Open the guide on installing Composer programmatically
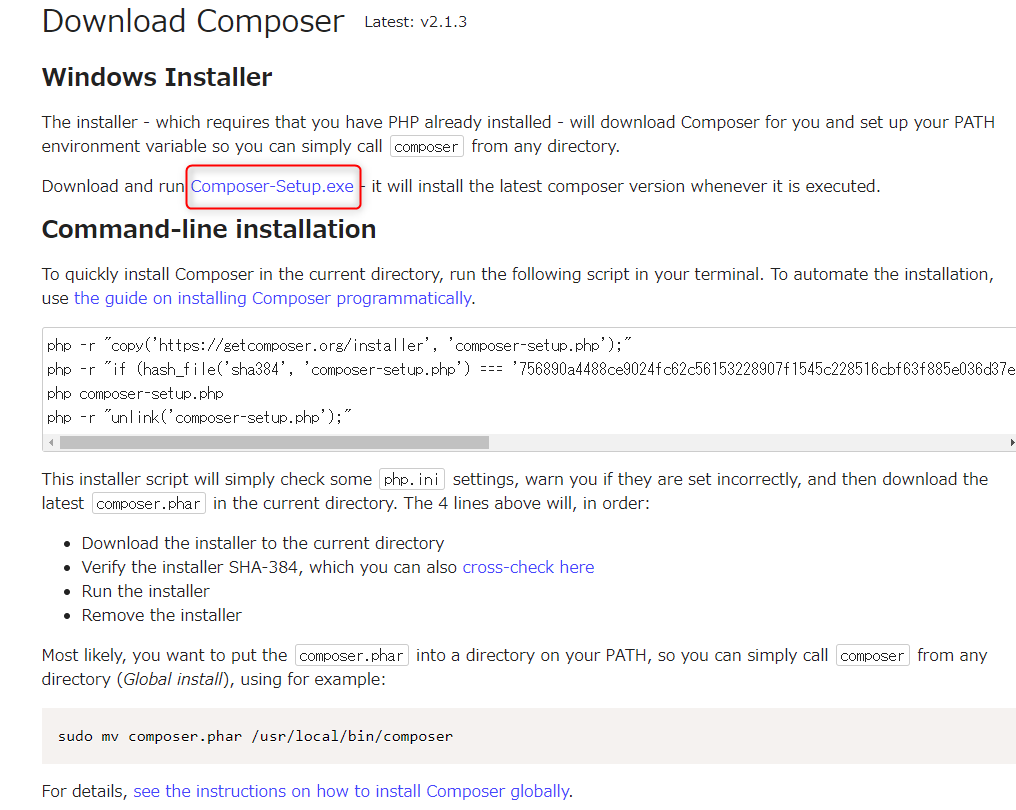Viewport: 1016px width, 810px height. pos(273,299)
